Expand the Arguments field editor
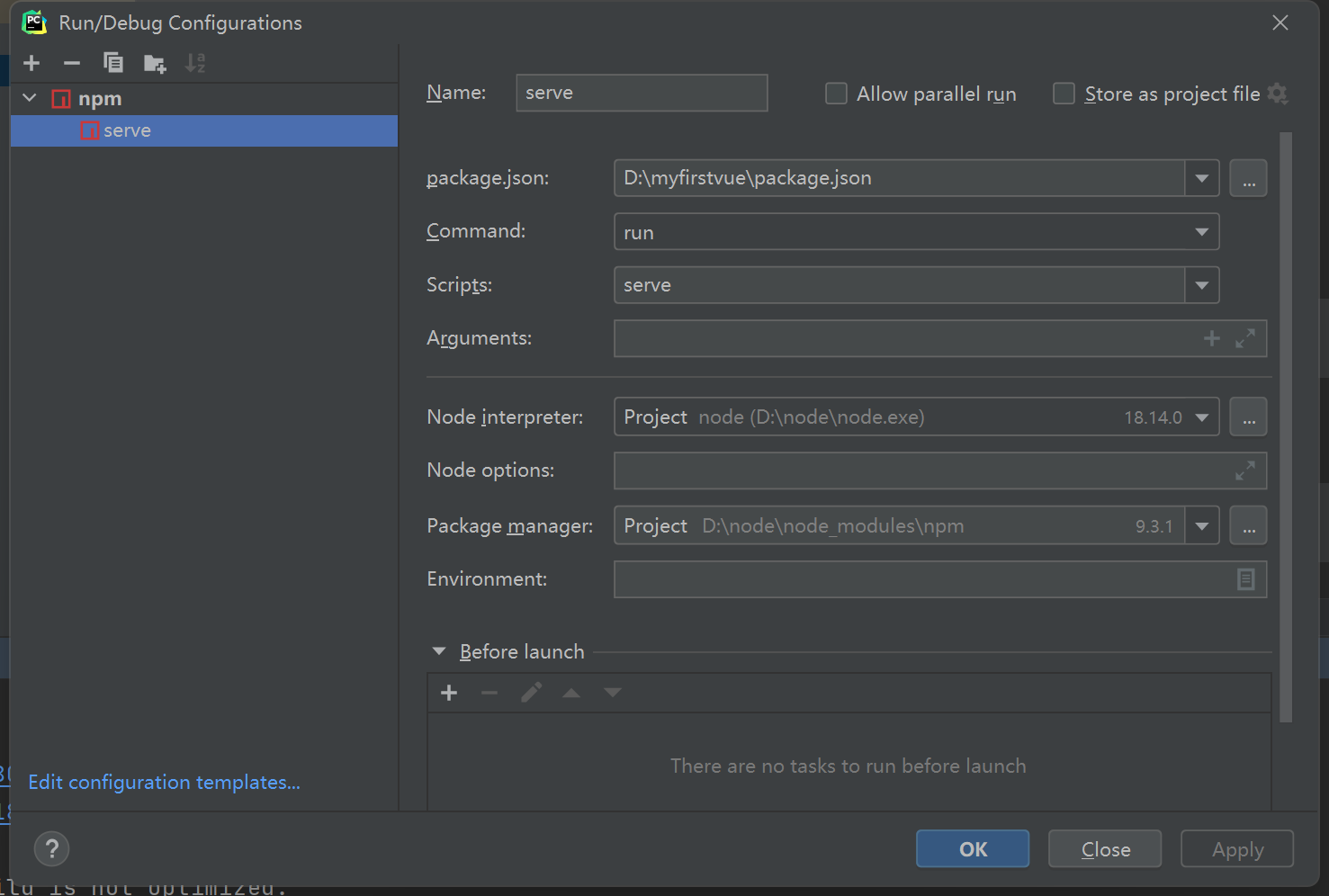Screen dimensions: 1329x896 click(1245, 338)
